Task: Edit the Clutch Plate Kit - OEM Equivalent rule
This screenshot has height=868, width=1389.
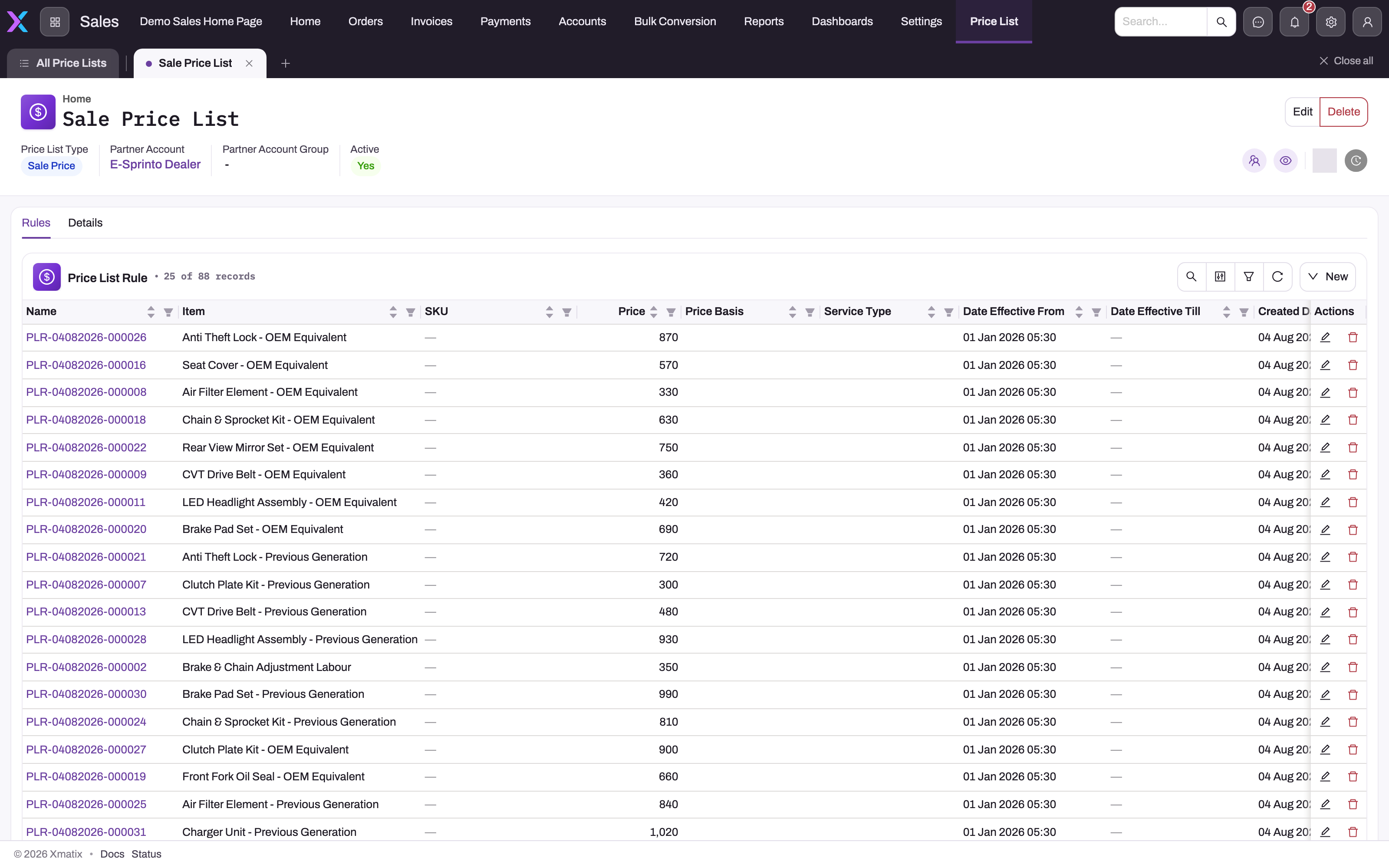Action: click(x=1325, y=750)
